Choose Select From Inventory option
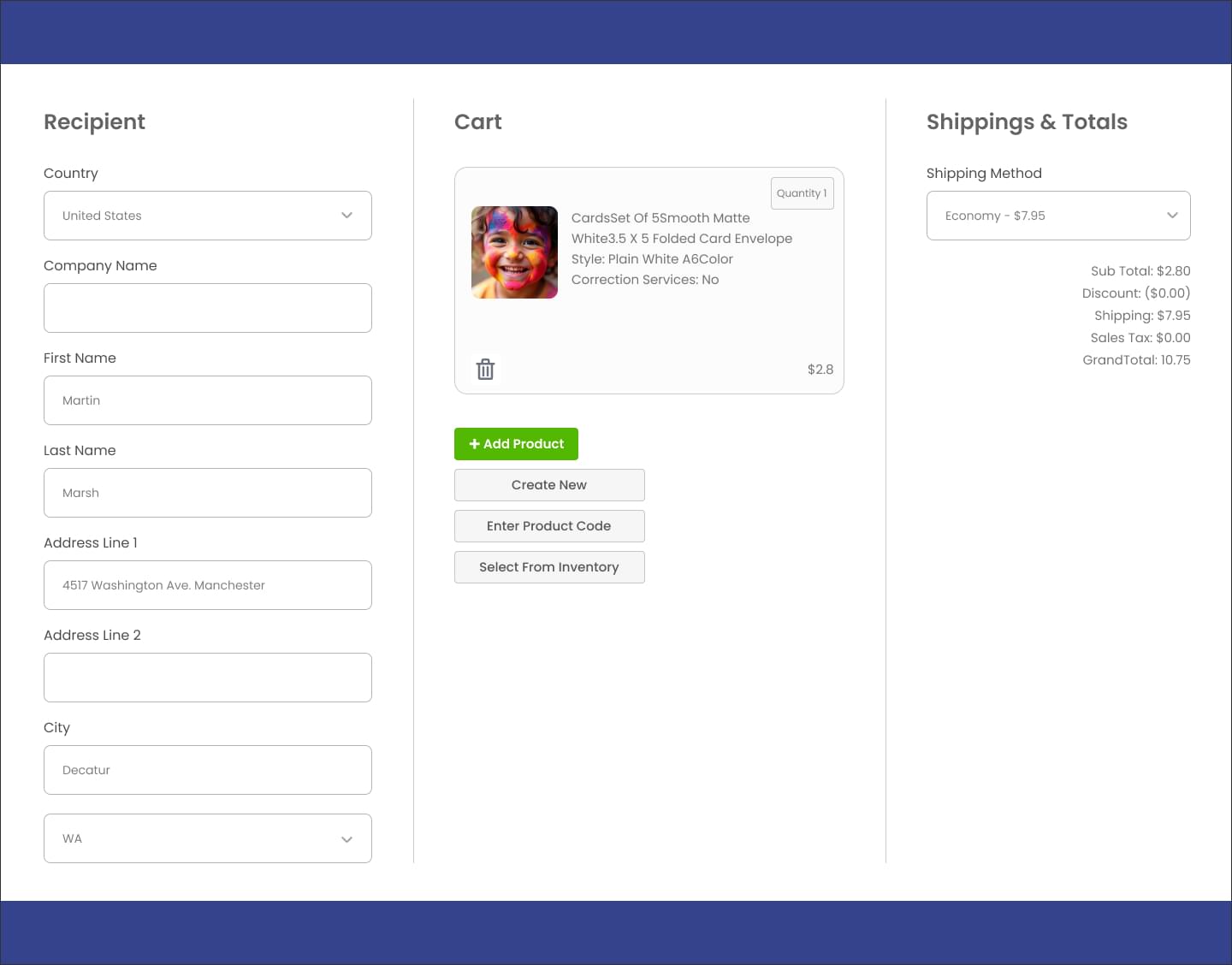Screen dimensions: 1232x965 pyautogui.click(x=549, y=567)
